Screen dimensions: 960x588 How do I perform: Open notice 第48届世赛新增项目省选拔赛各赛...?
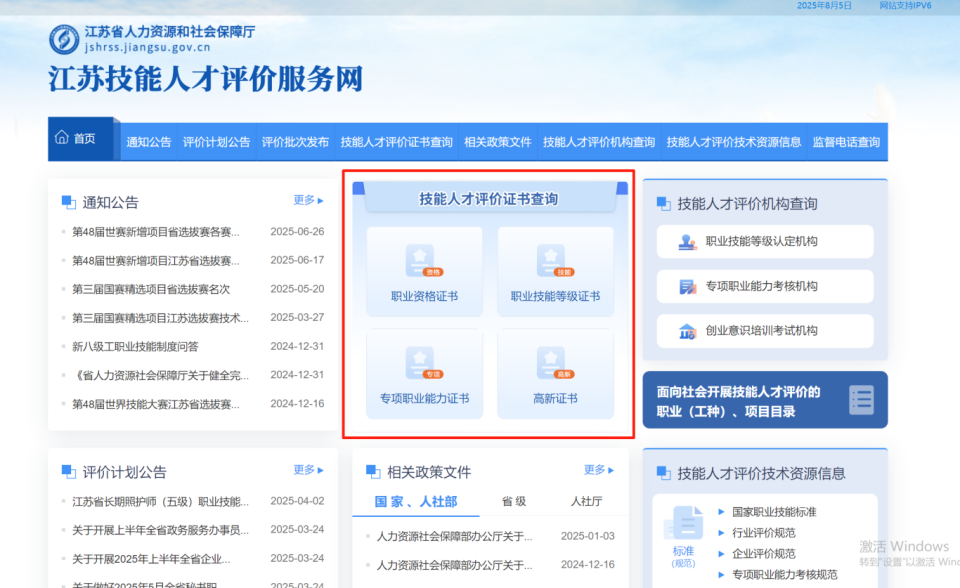click(x=156, y=232)
